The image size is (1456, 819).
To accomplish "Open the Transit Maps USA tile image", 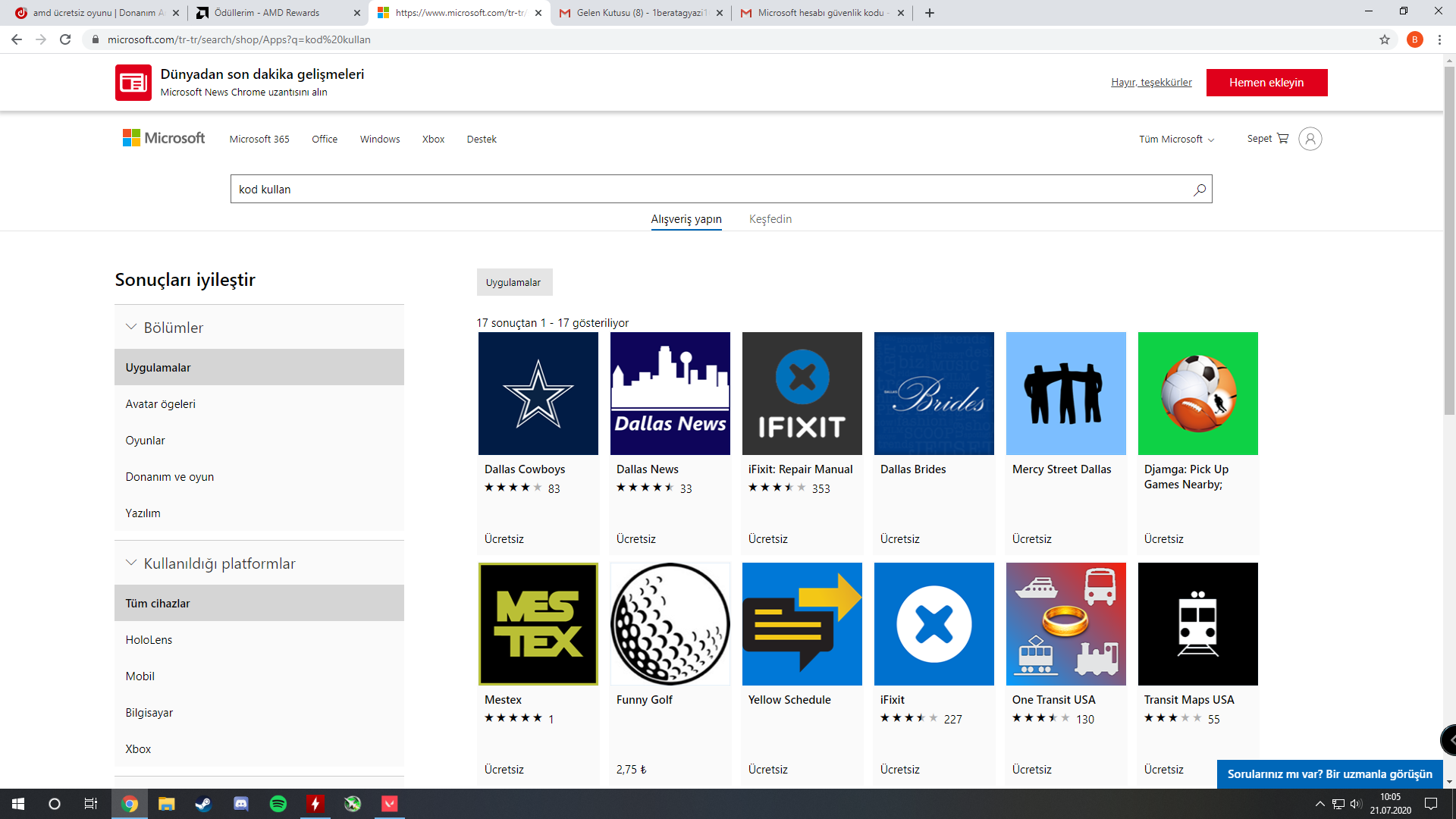I will point(1197,624).
